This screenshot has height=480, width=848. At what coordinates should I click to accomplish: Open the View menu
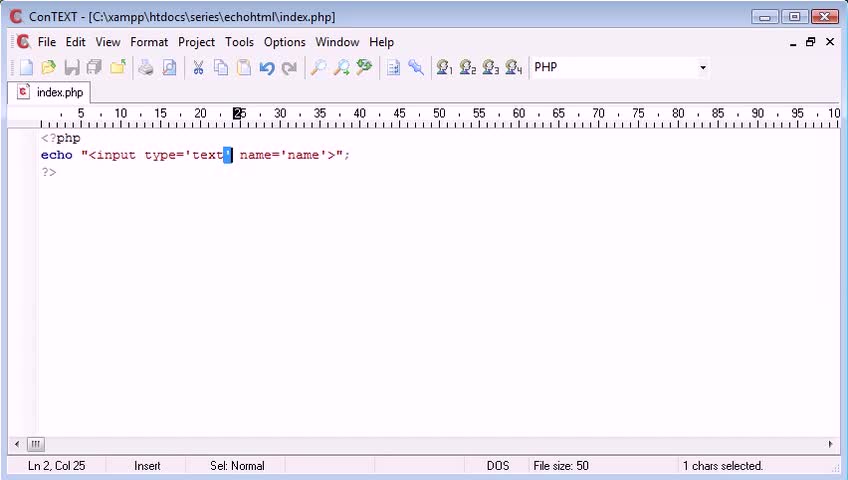pos(108,42)
